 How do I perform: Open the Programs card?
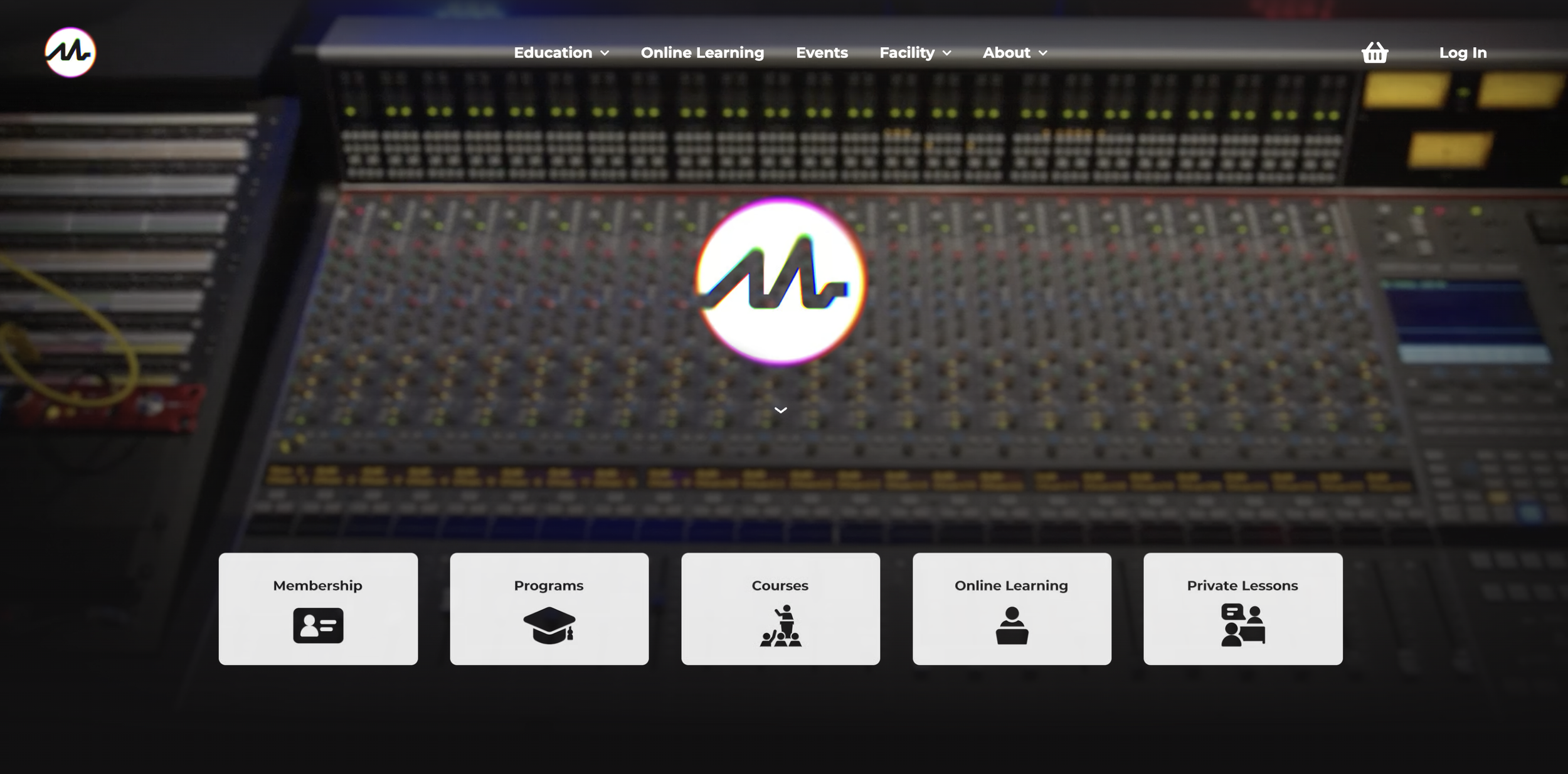coord(549,608)
